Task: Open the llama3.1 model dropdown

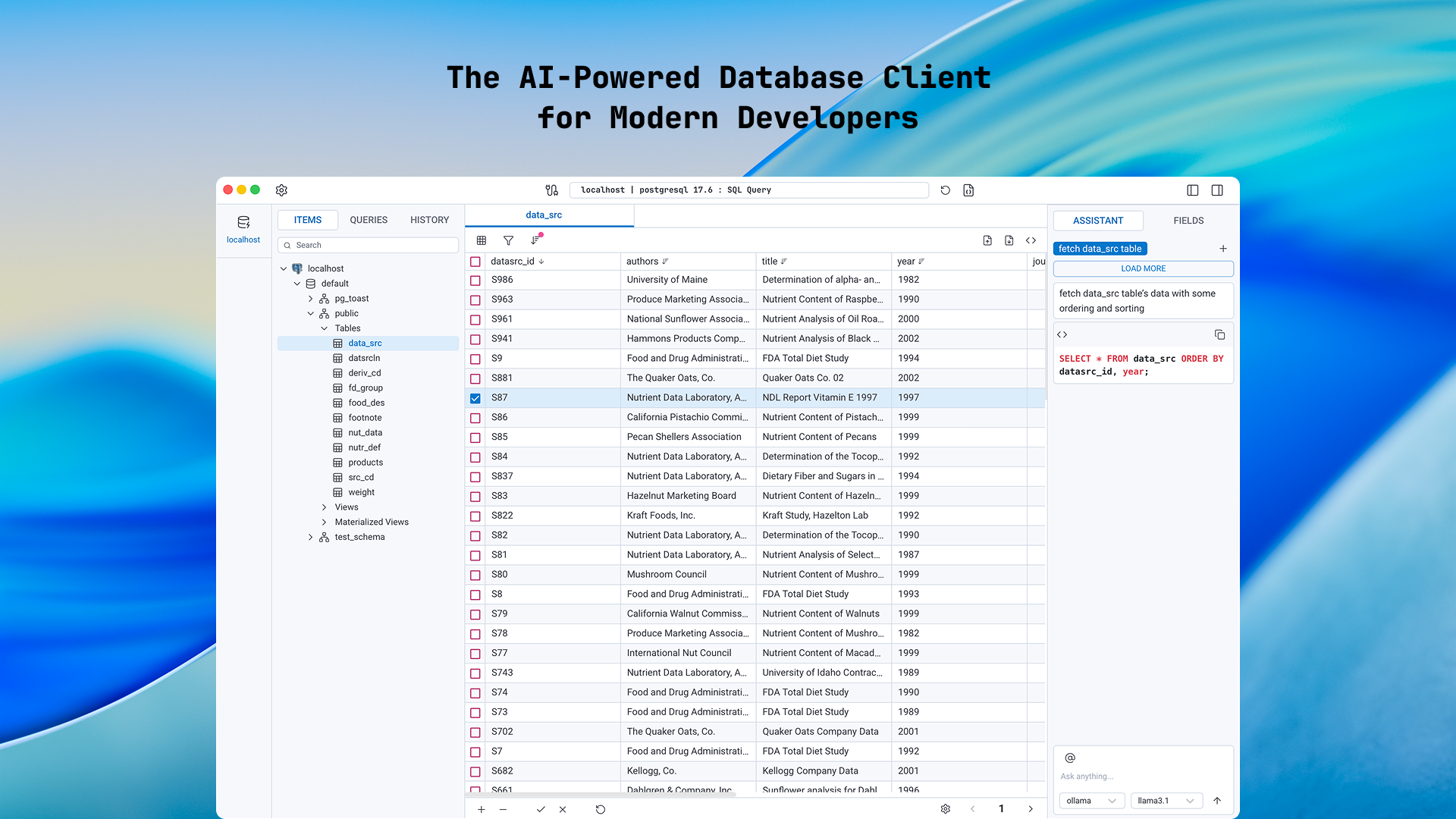Action: point(1166,801)
